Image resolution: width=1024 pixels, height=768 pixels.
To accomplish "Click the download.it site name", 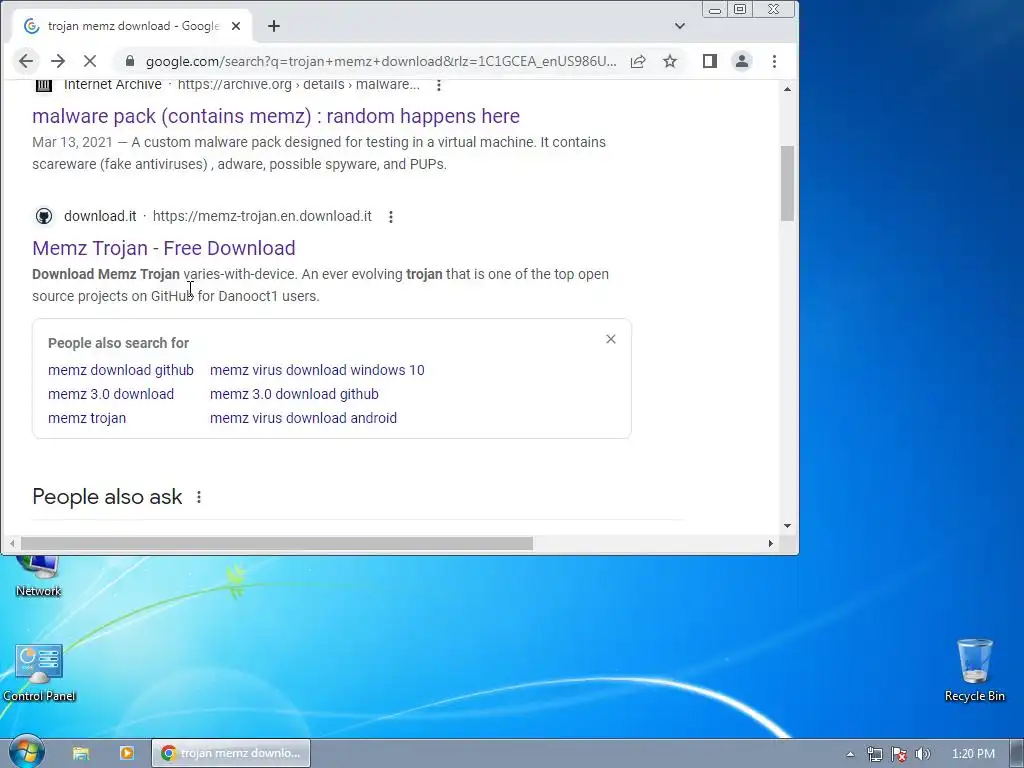I will click(100, 216).
